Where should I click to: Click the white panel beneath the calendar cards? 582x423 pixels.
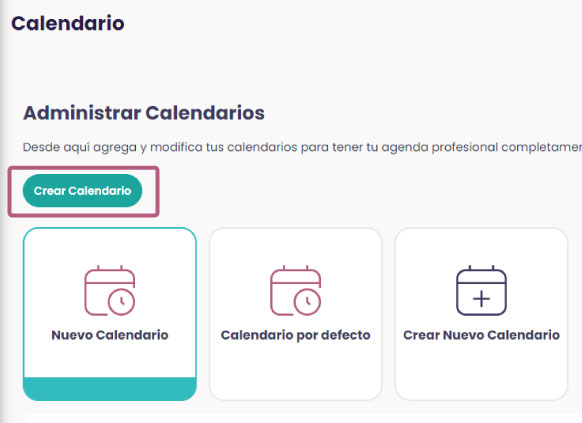tap(303, 418)
